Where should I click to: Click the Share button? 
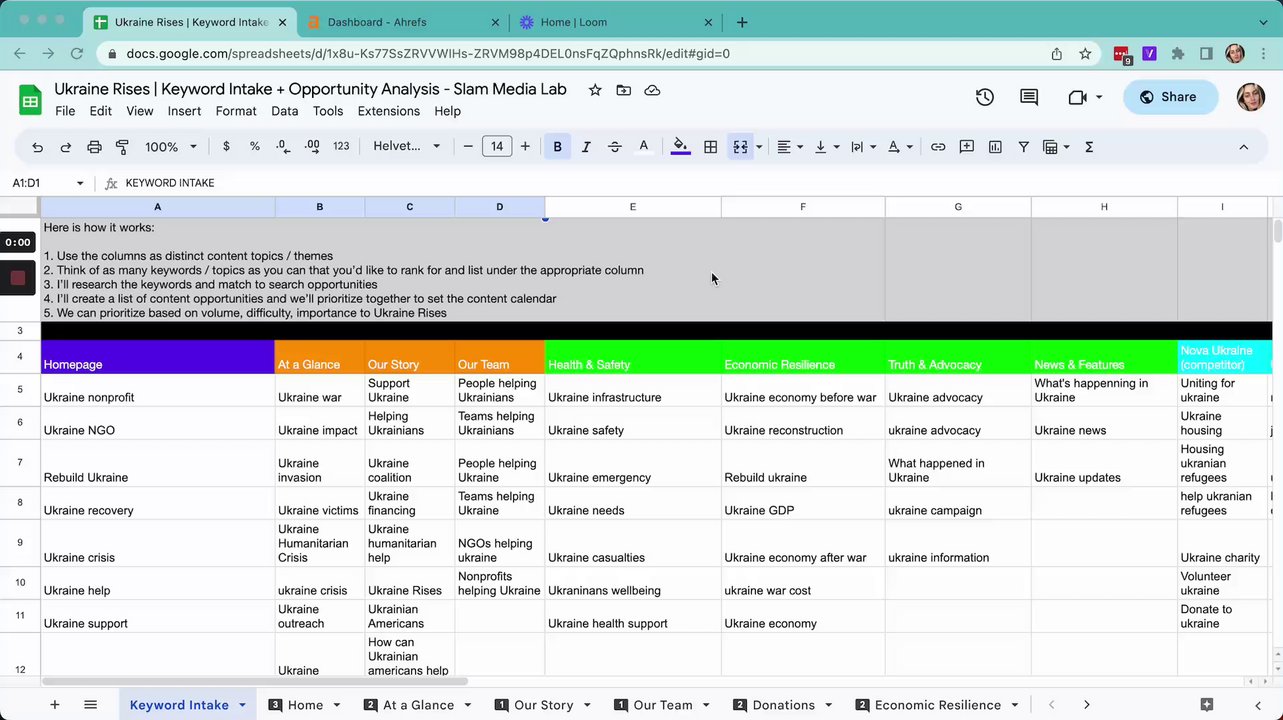point(1171,97)
